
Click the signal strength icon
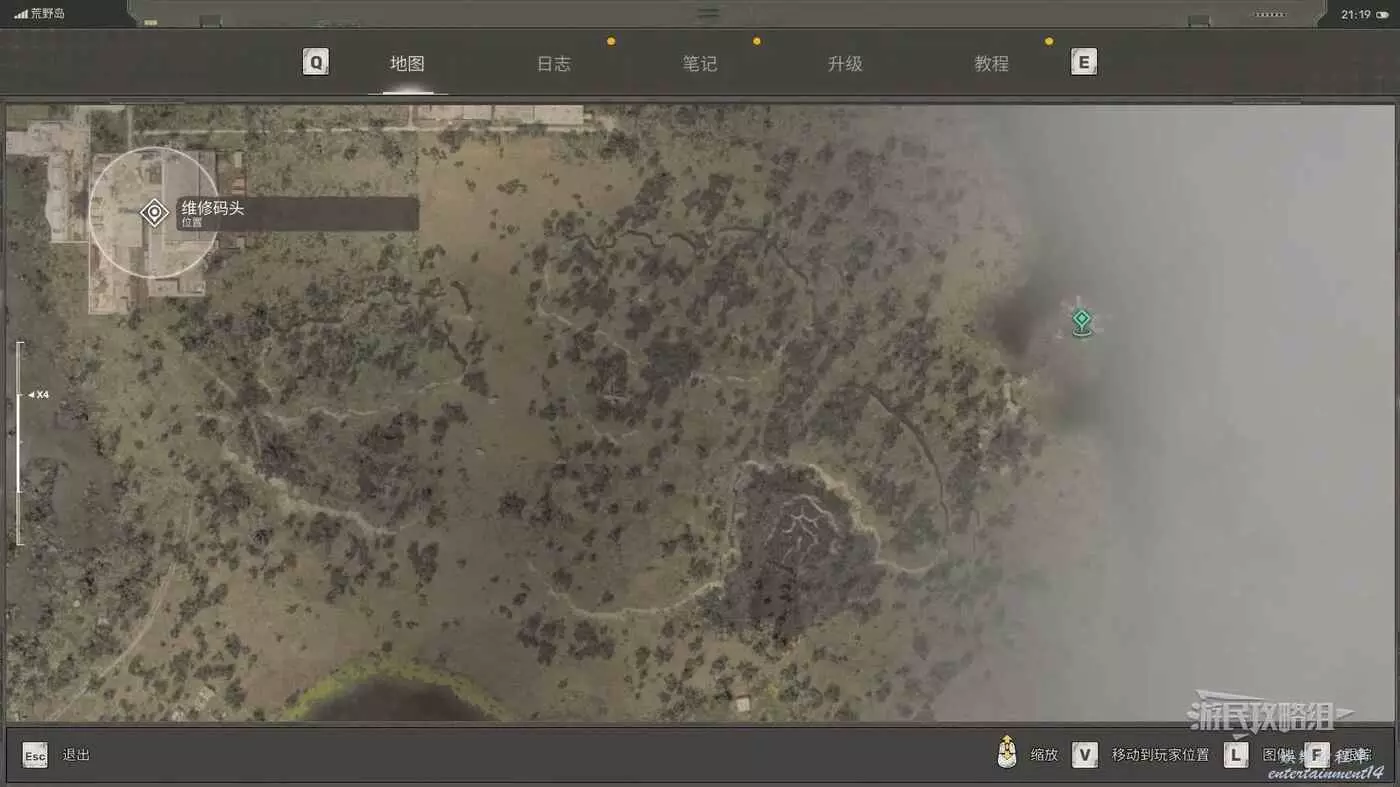pos(21,15)
